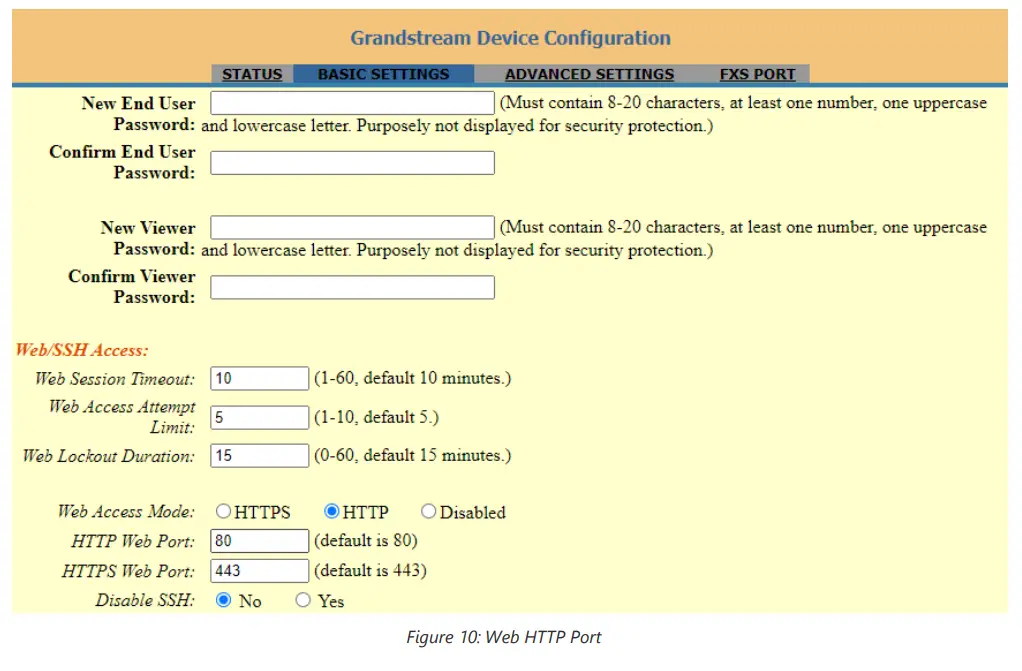Screen dimensions: 1022x671
Task: Select HTTPS web access mode
Action: click(x=224, y=511)
